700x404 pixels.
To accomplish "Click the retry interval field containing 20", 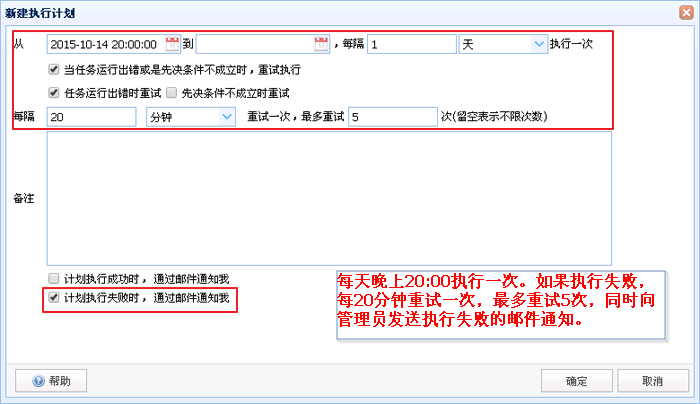I will 92,117.
